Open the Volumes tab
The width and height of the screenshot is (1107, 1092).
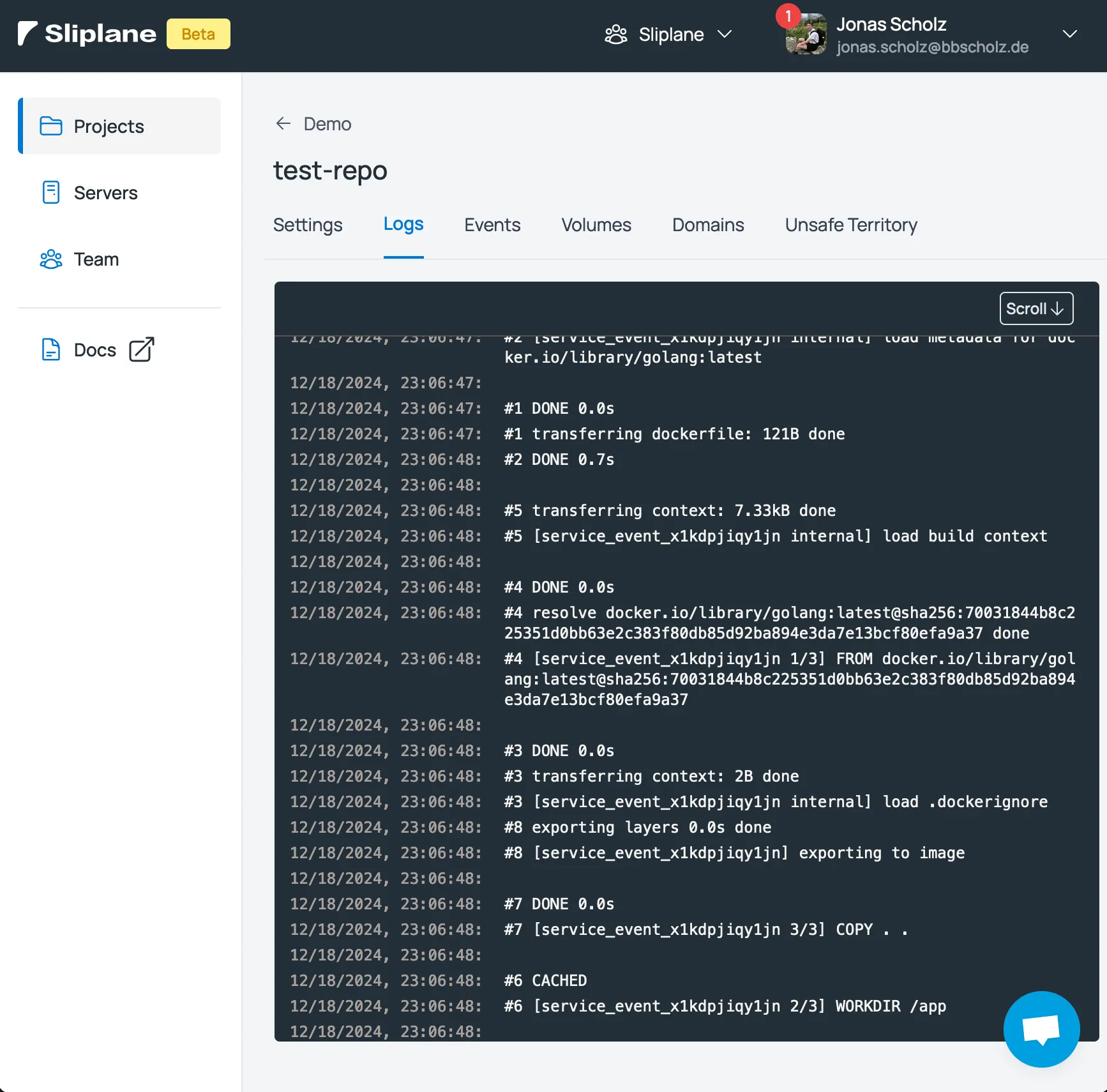(x=596, y=225)
